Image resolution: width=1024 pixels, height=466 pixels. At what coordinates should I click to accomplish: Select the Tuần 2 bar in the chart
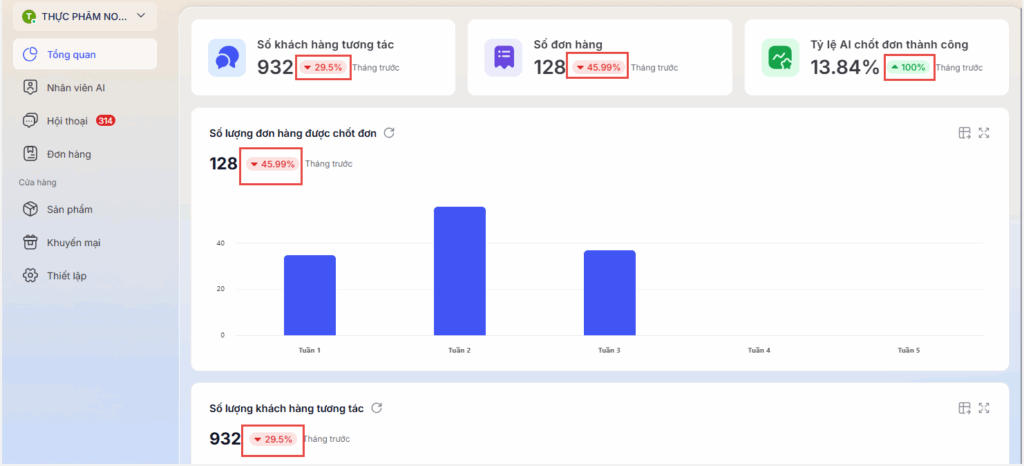[459, 271]
